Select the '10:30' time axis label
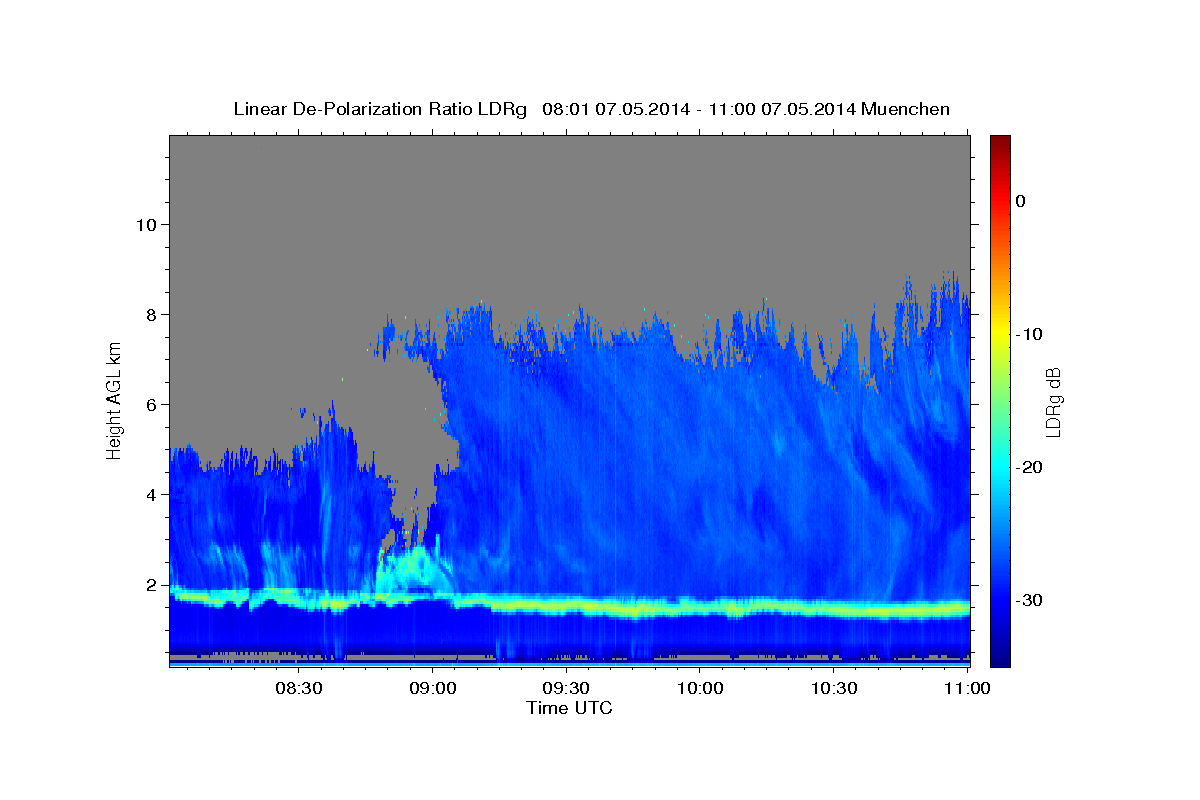Image resolution: width=1200 pixels, height=800 pixels. [x=834, y=688]
